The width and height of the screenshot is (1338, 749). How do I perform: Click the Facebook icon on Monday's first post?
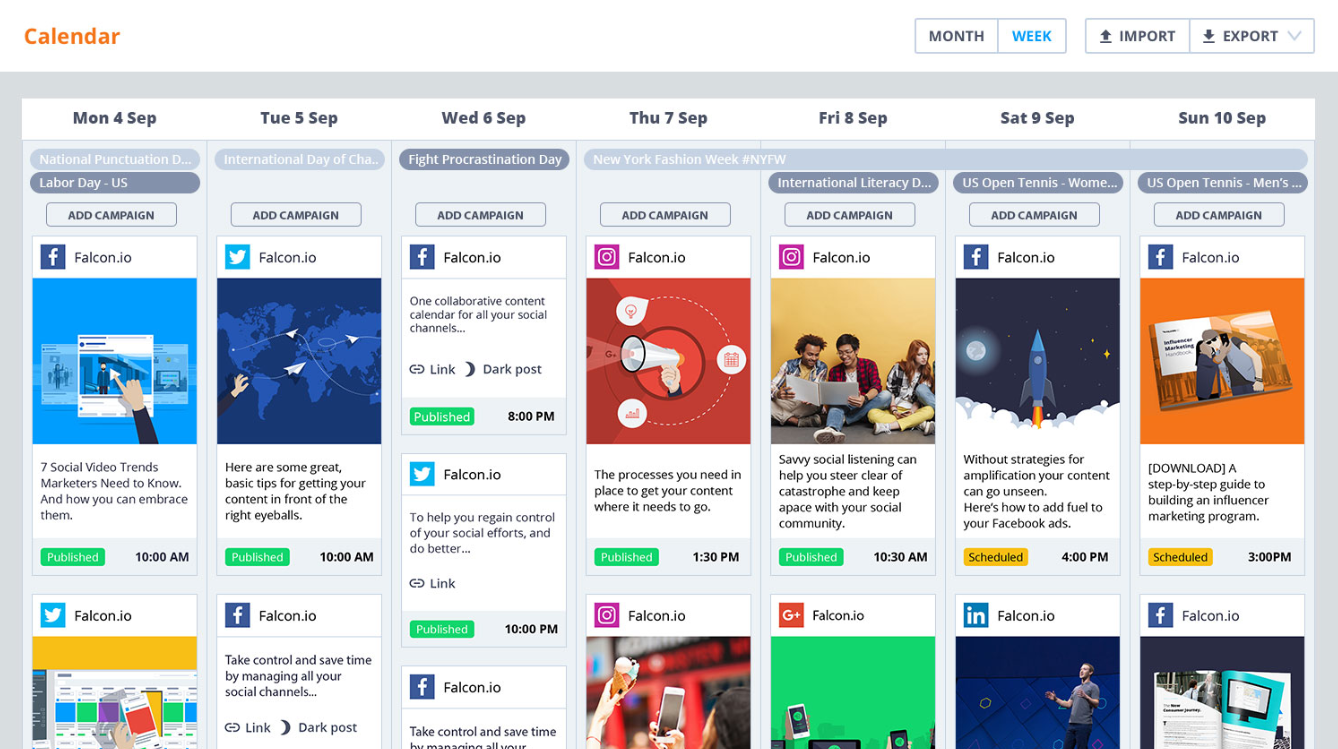(x=53, y=257)
